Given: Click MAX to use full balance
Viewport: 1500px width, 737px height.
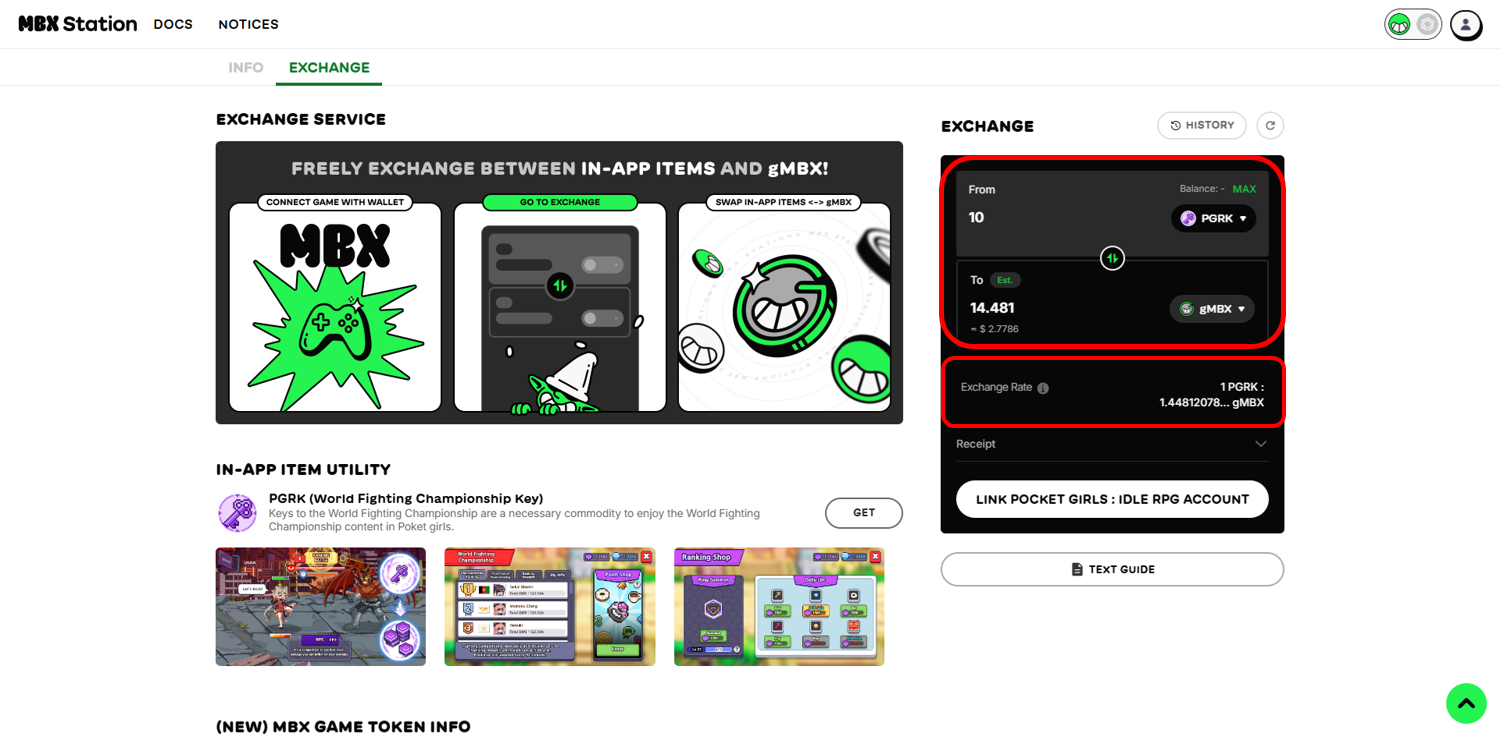Looking at the screenshot, I should pos(1244,189).
